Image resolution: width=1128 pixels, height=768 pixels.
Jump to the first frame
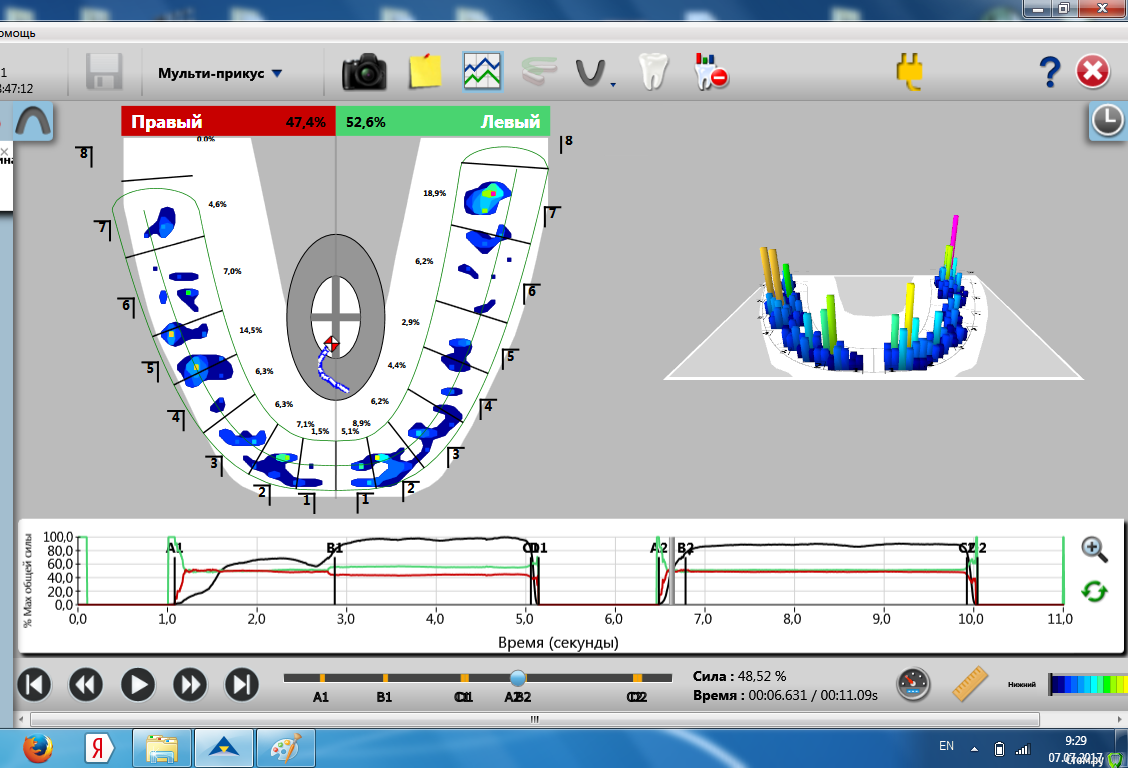tap(33, 685)
